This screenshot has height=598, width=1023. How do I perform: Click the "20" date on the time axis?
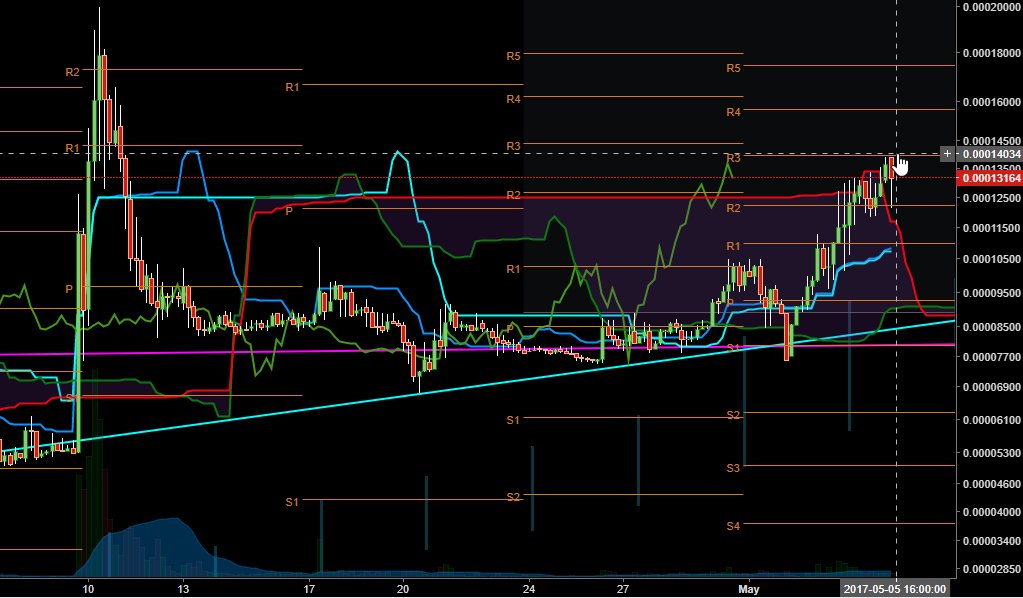click(403, 590)
